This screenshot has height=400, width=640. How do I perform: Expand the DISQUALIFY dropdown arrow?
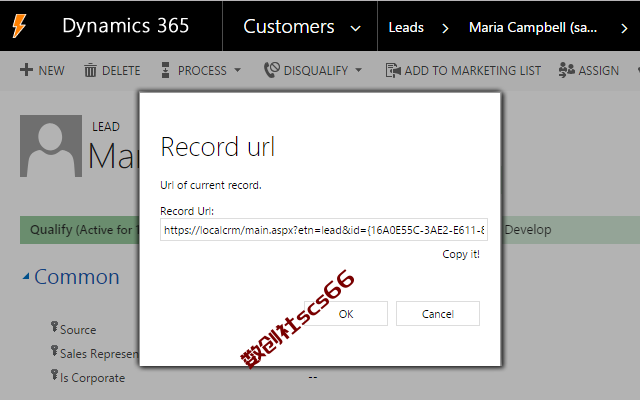point(358,70)
